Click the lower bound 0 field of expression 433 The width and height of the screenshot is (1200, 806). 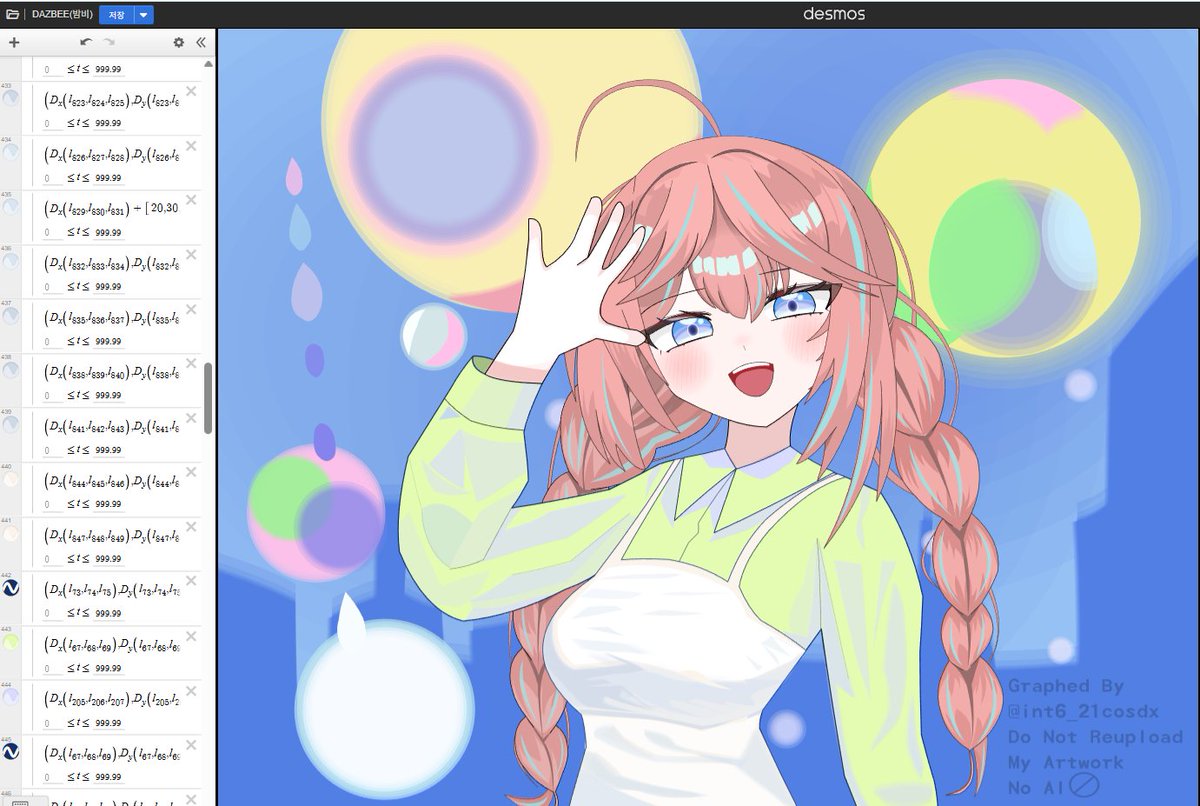point(52,124)
